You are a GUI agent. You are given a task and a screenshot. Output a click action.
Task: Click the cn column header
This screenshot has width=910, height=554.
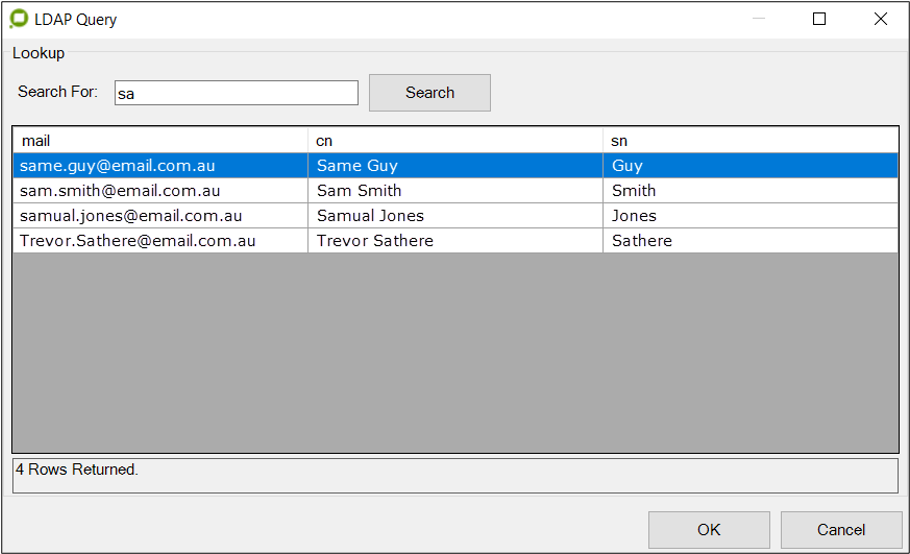(x=455, y=141)
